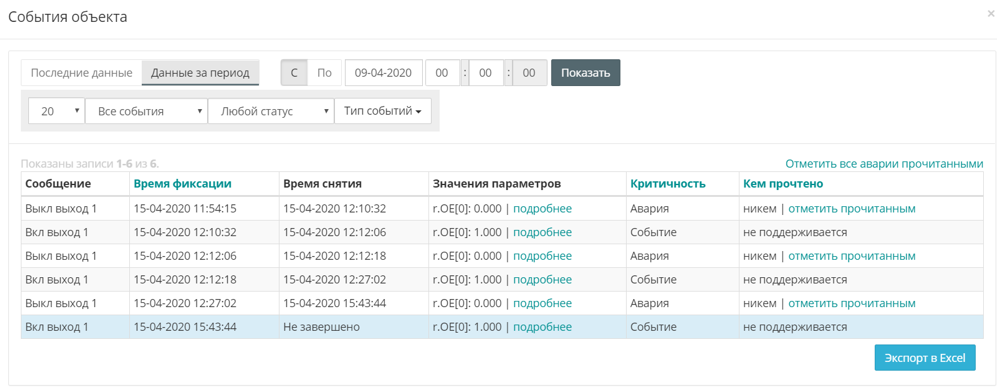Expand the Любой статус dropdown
Screen dimensions: 997x391
point(272,111)
